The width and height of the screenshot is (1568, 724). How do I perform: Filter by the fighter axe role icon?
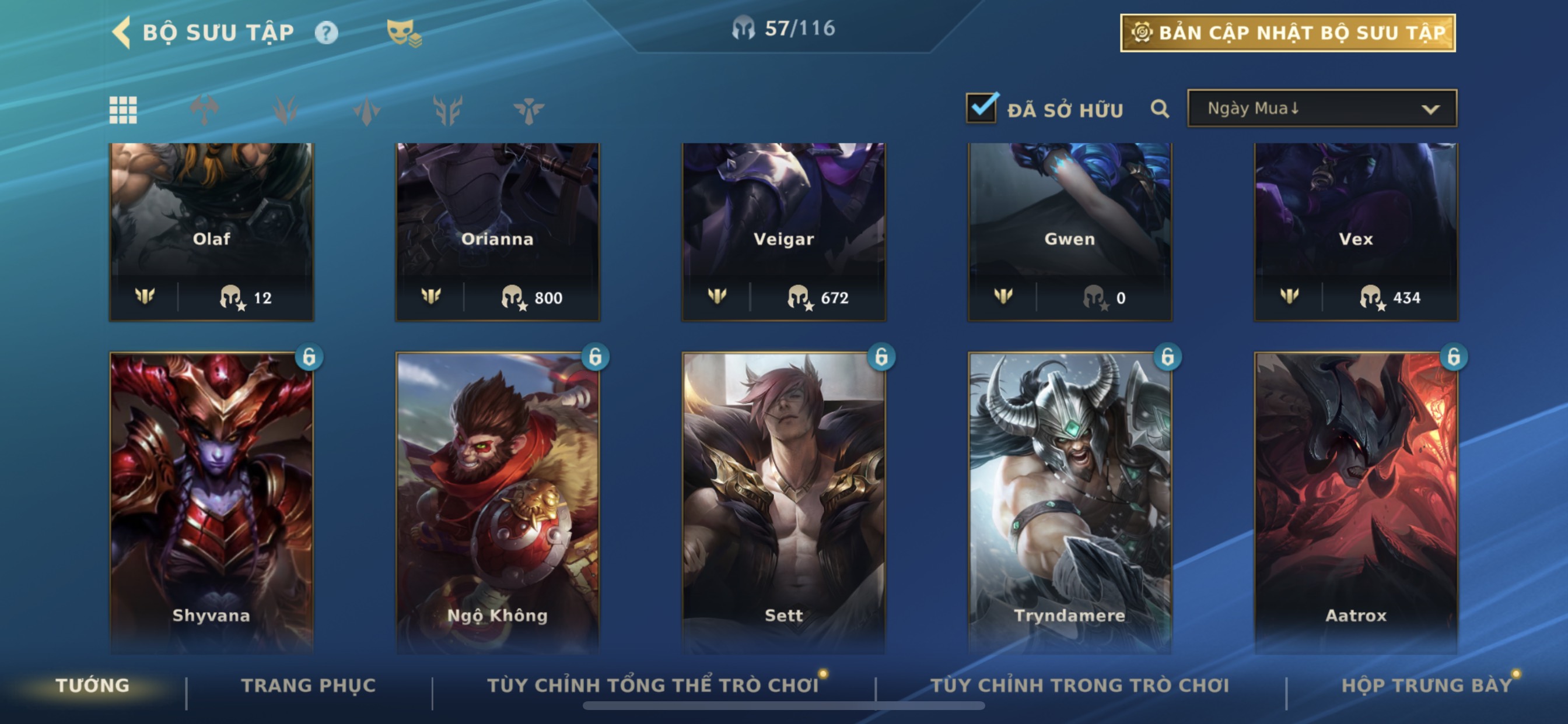click(x=205, y=110)
